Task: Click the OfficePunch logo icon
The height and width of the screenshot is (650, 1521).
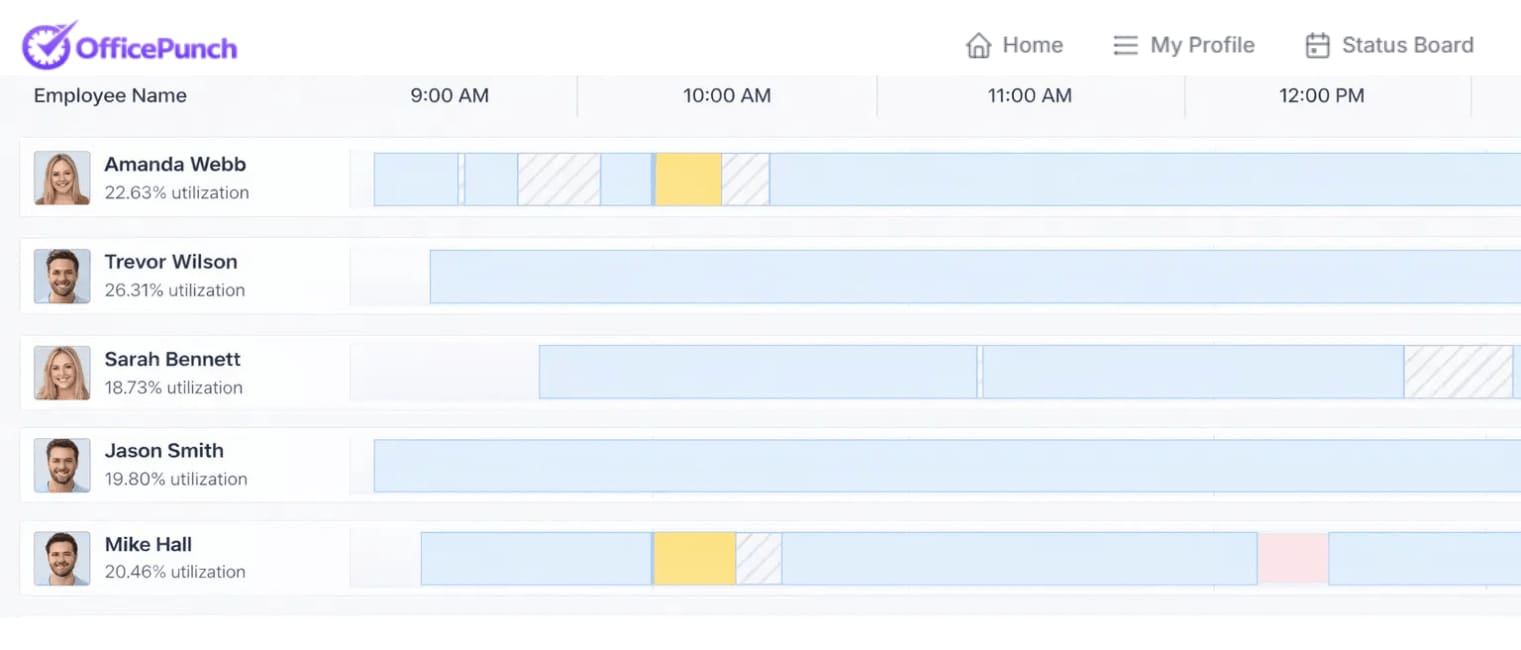Action: [x=49, y=46]
